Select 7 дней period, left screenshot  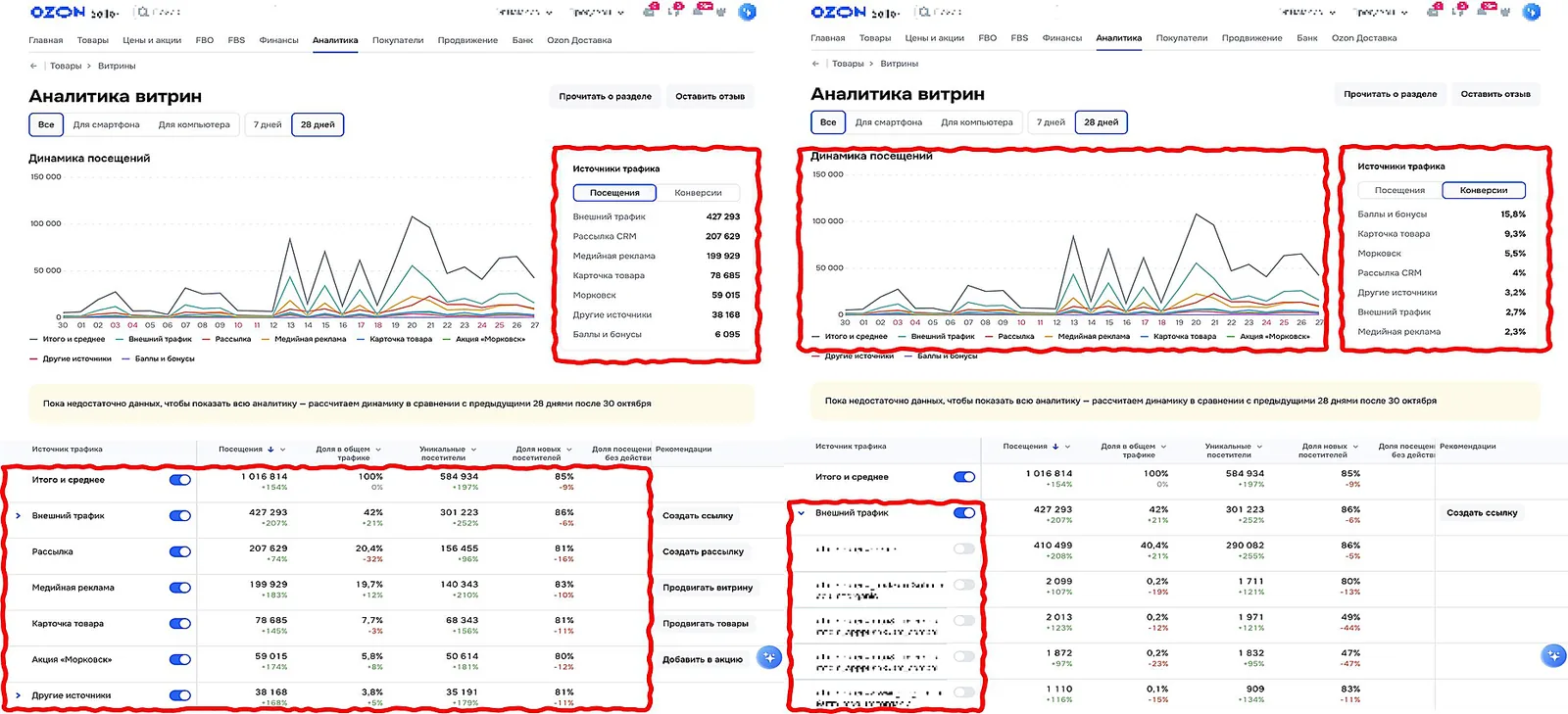(x=268, y=124)
